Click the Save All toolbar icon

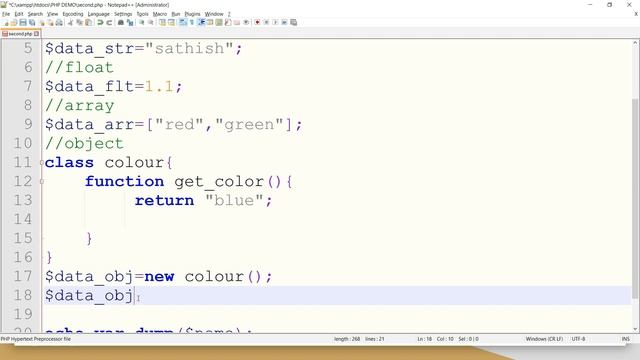[32, 22]
